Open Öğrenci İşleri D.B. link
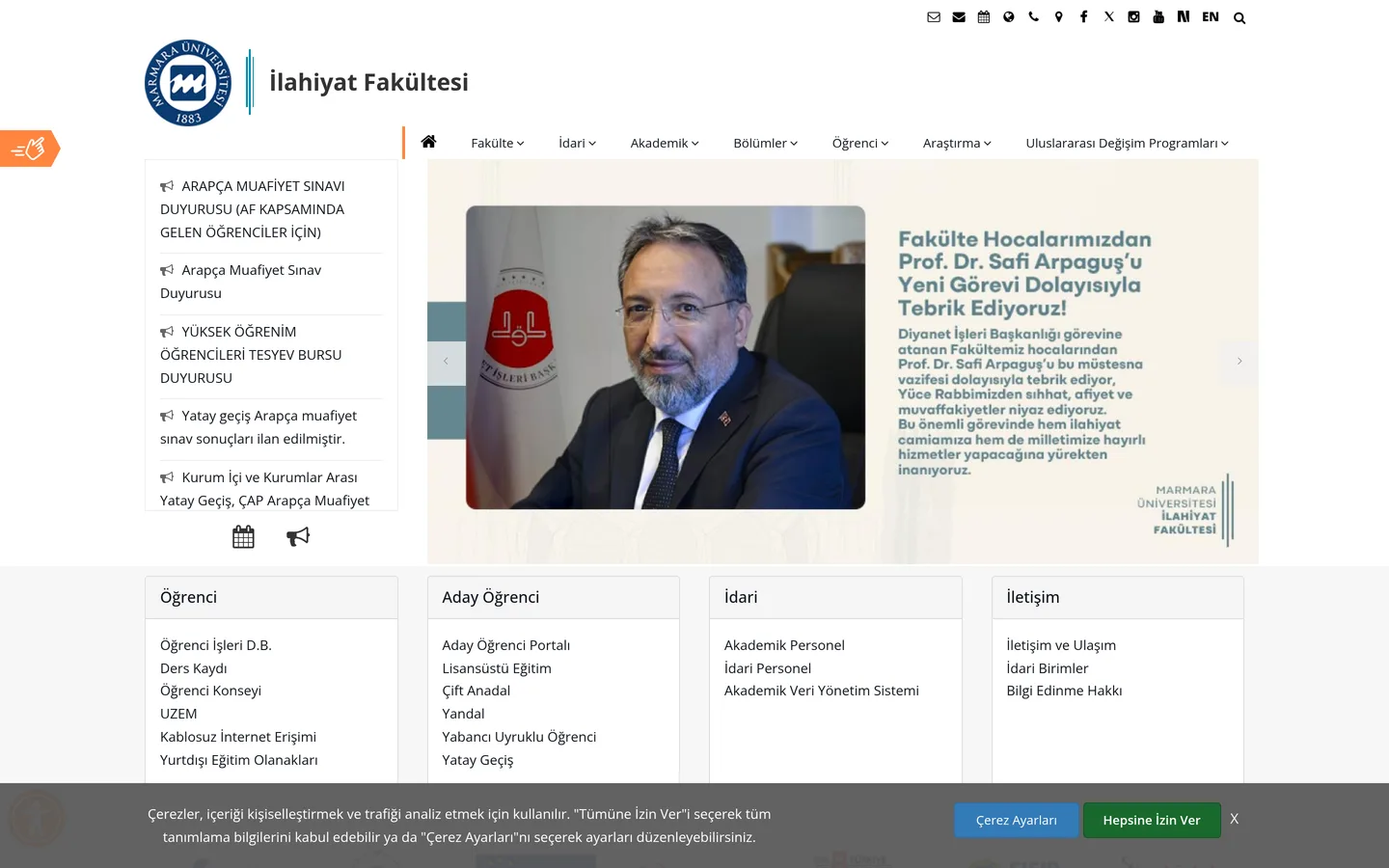1389x868 pixels. click(216, 645)
